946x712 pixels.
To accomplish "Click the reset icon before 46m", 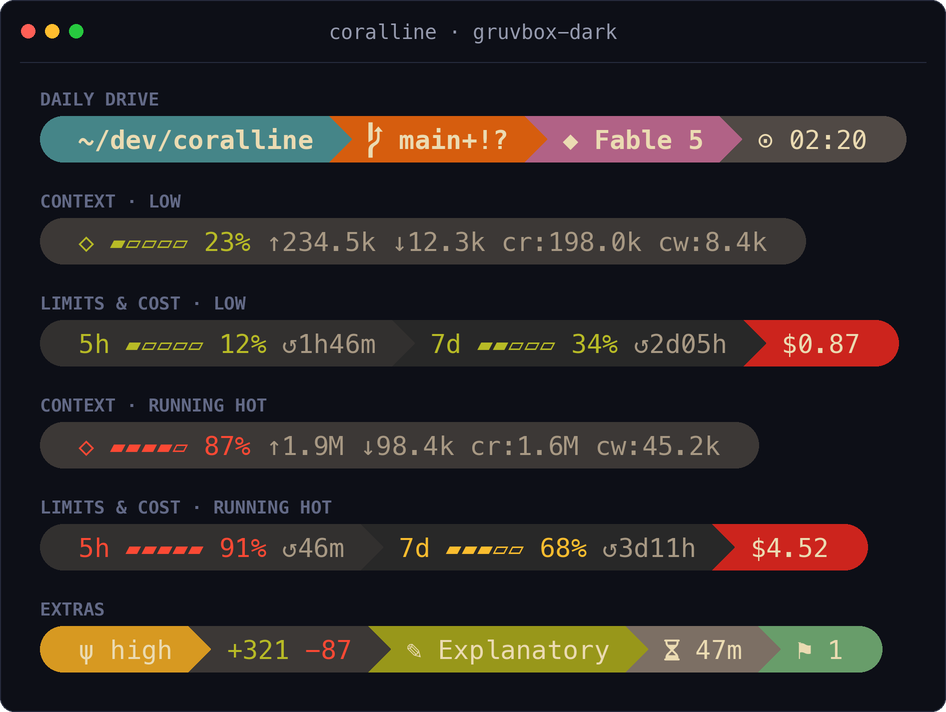I will [x=290, y=550].
